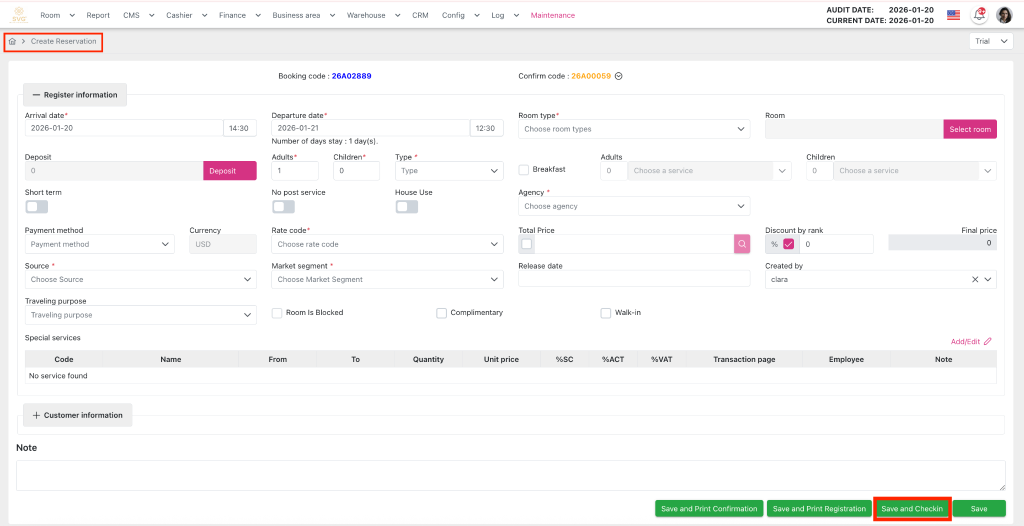The image size is (1024, 526).
Task: Open the Cashier menu
Action: [186, 15]
